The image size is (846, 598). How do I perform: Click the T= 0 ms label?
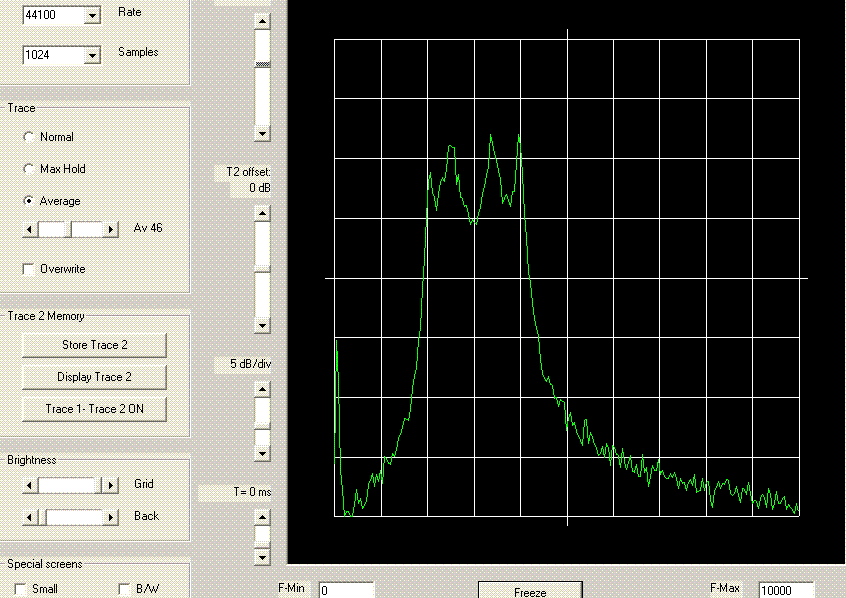coord(252,492)
